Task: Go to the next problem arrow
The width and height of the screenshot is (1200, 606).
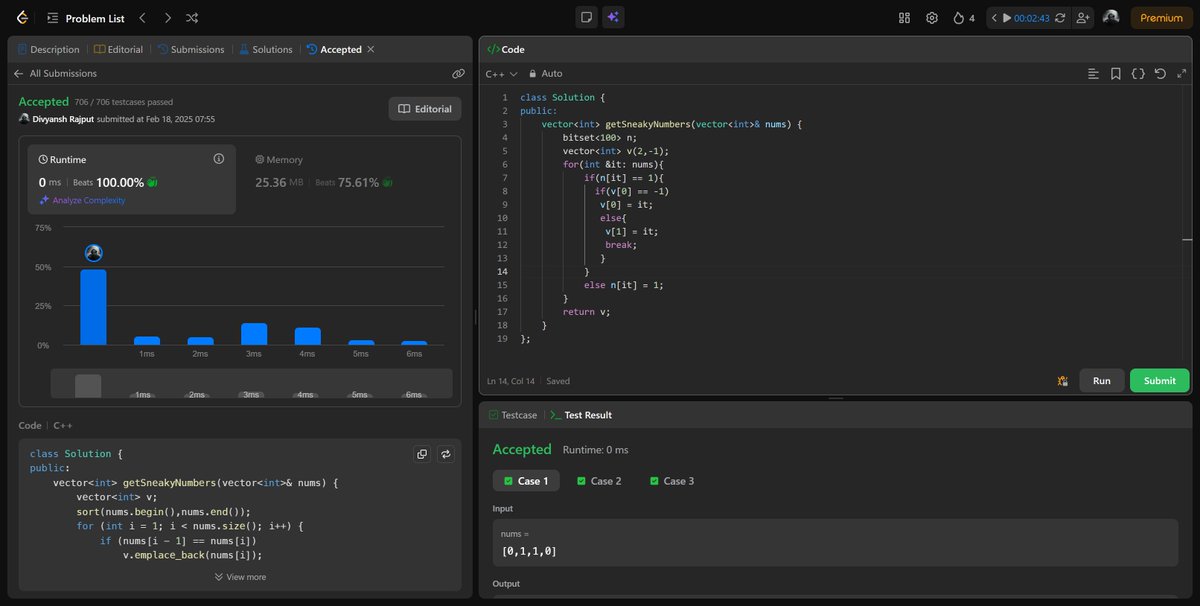Action: pos(167,18)
